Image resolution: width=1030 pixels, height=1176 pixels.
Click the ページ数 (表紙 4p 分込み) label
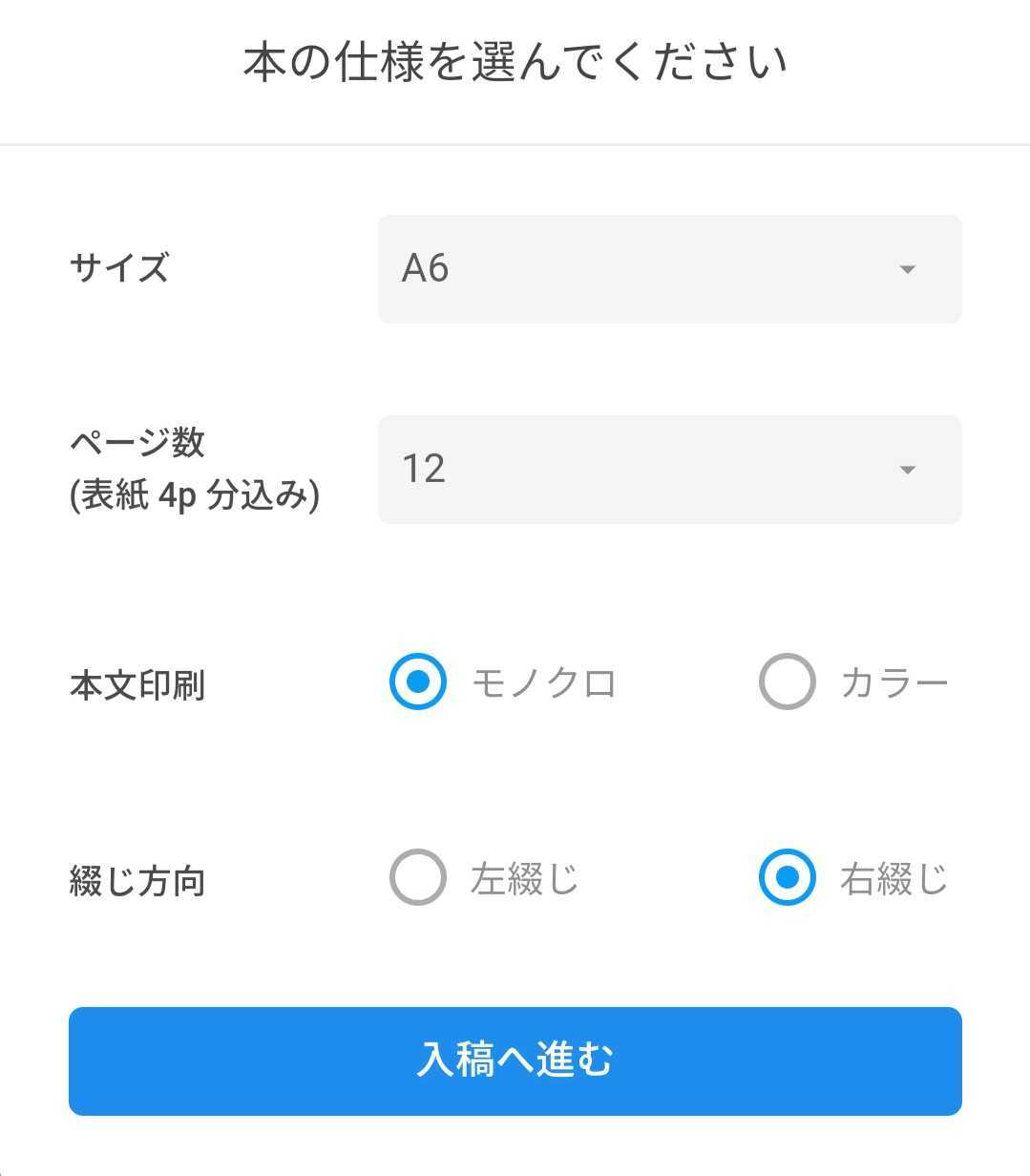click(x=194, y=470)
